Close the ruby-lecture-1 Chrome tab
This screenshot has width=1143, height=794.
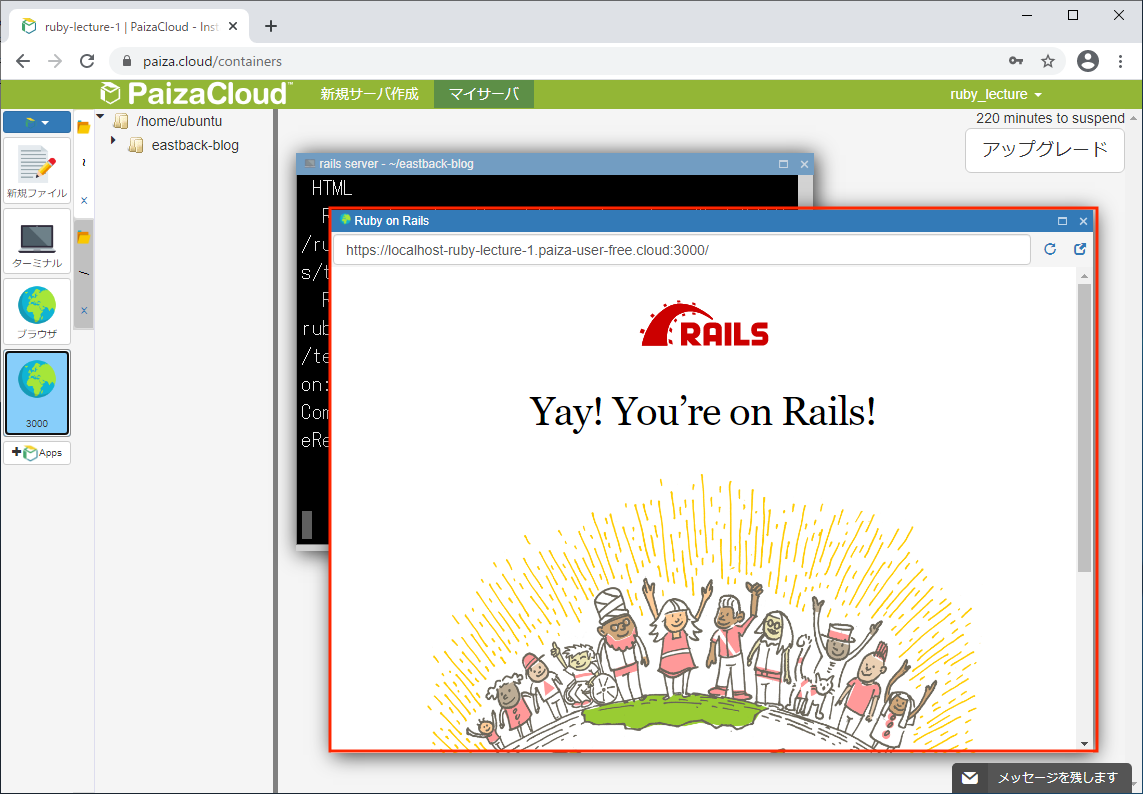(233, 26)
